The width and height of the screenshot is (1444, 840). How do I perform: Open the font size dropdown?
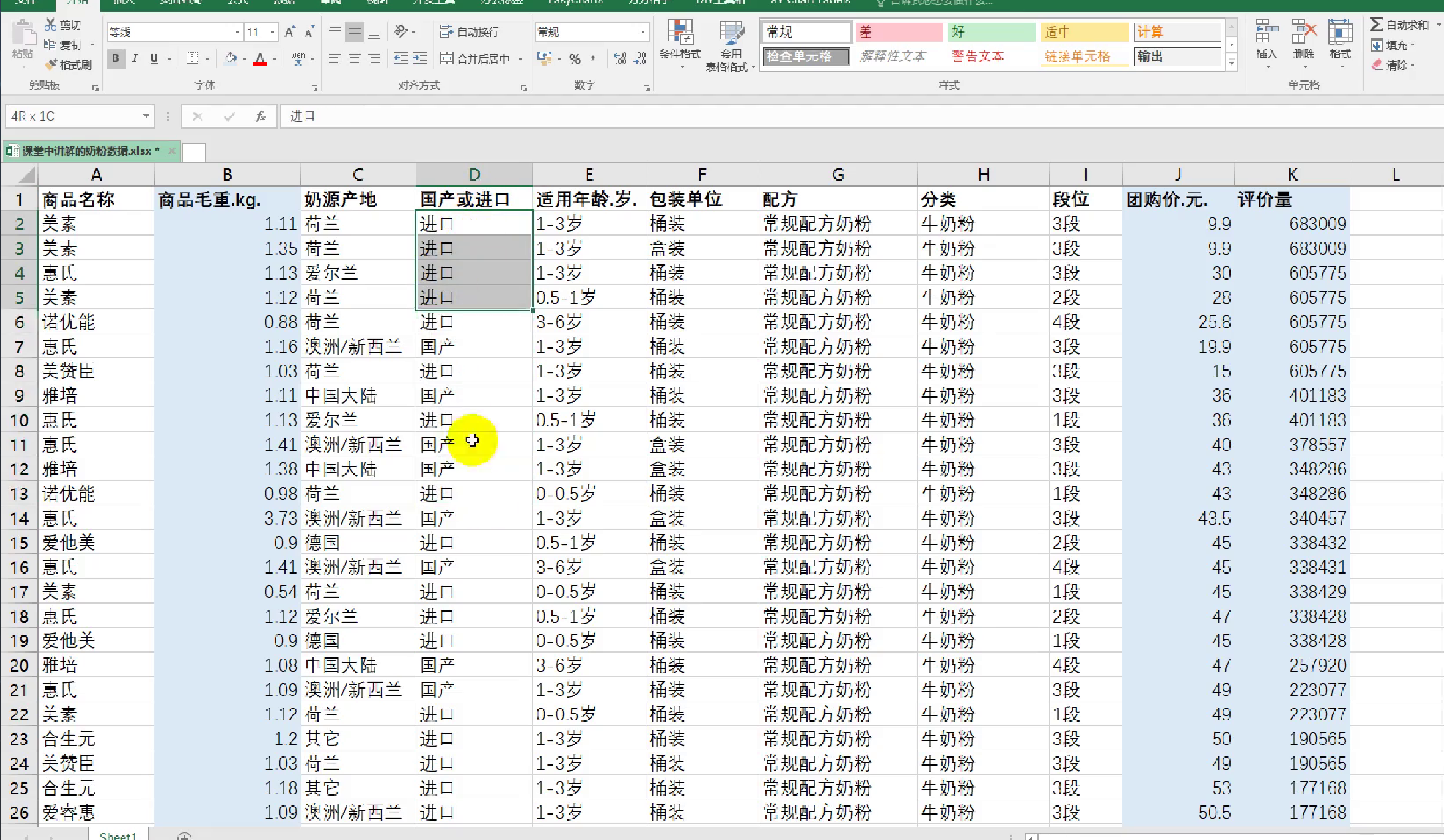[x=272, y=32]
